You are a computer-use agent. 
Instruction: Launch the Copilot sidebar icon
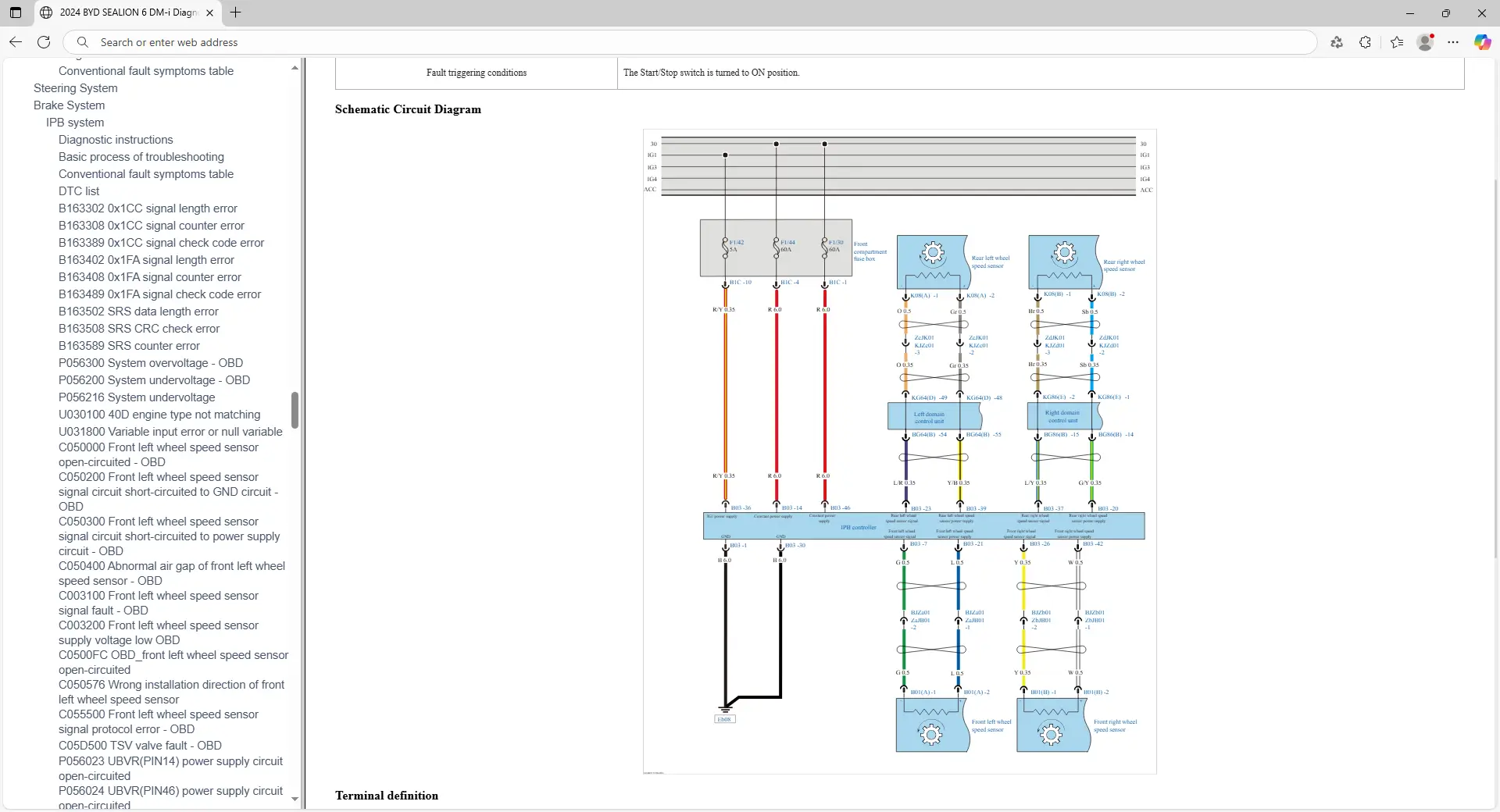tap(1482, 42)
